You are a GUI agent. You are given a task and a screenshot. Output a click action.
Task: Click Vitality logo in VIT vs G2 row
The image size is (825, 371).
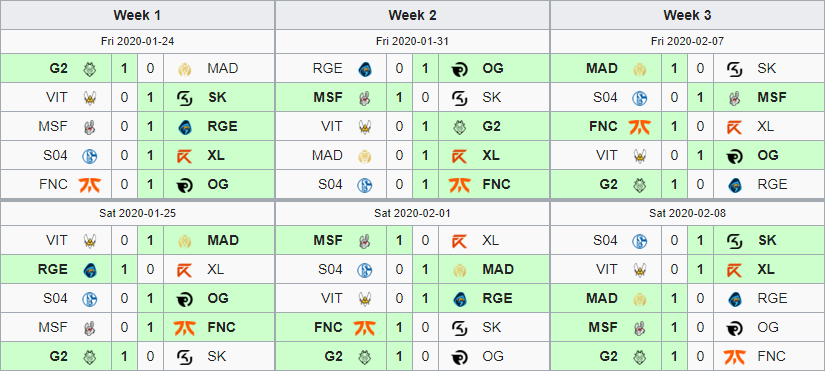(365, 126)
